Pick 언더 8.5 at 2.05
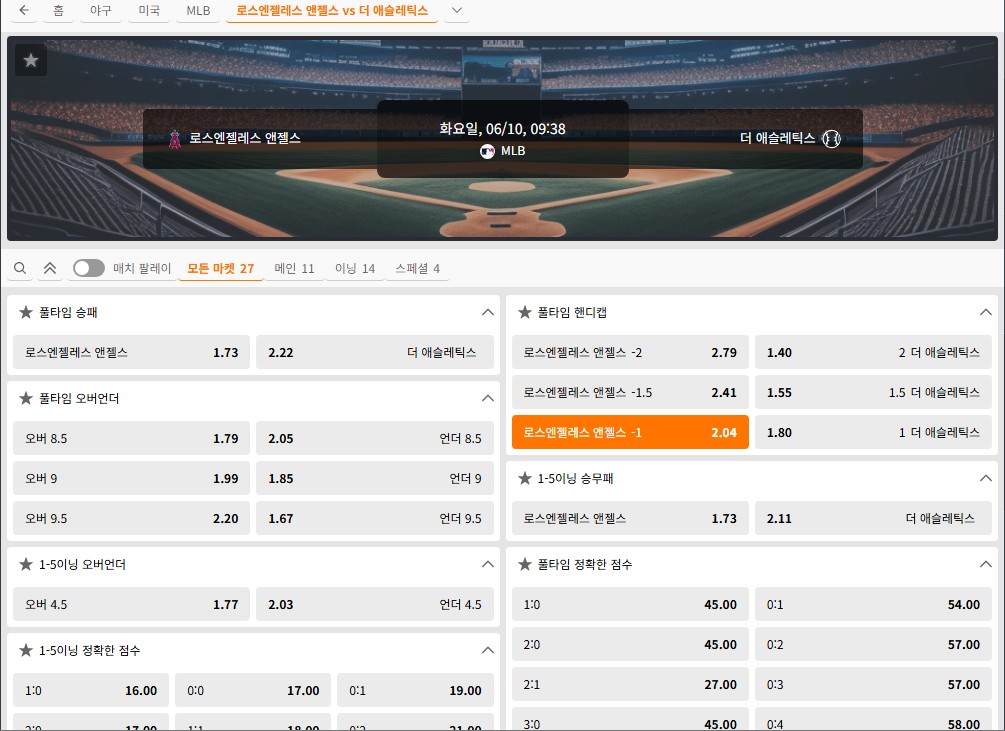Screen dimensions: 1005x731 coord(374,438)
